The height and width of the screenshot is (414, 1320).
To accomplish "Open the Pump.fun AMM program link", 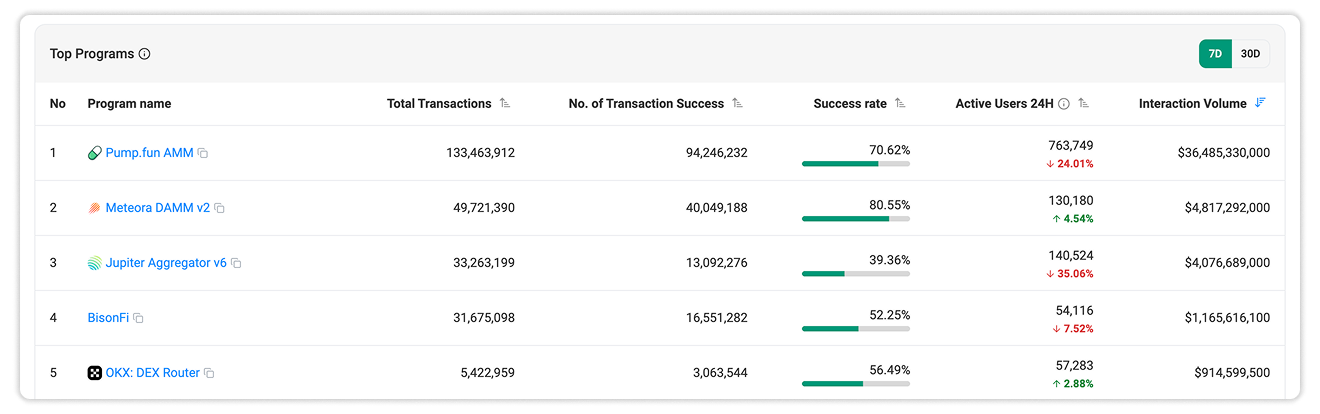I will click(149, 153).
